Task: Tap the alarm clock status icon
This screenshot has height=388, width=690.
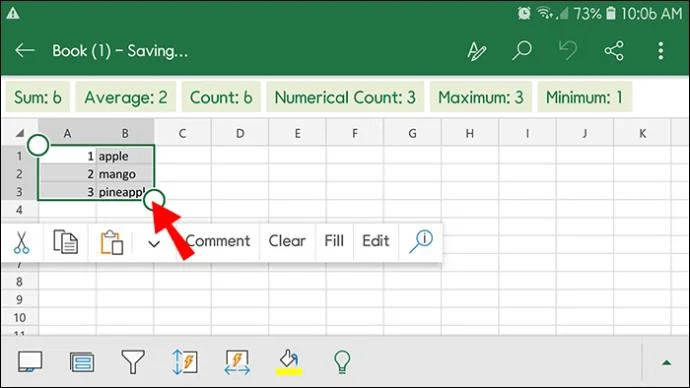Action: (x=524, y=13)
